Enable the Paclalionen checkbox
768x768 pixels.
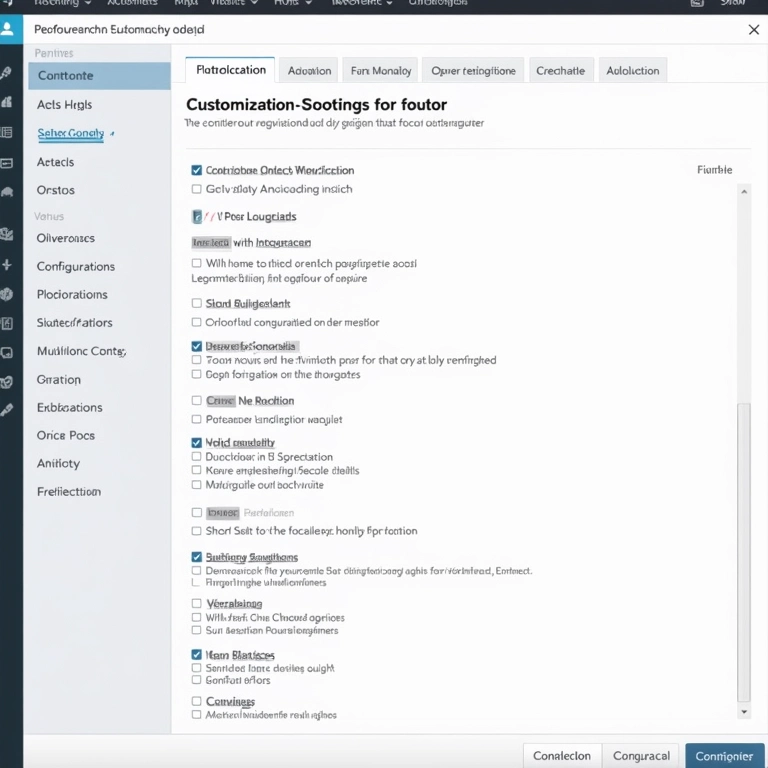(x=196, y=512)
